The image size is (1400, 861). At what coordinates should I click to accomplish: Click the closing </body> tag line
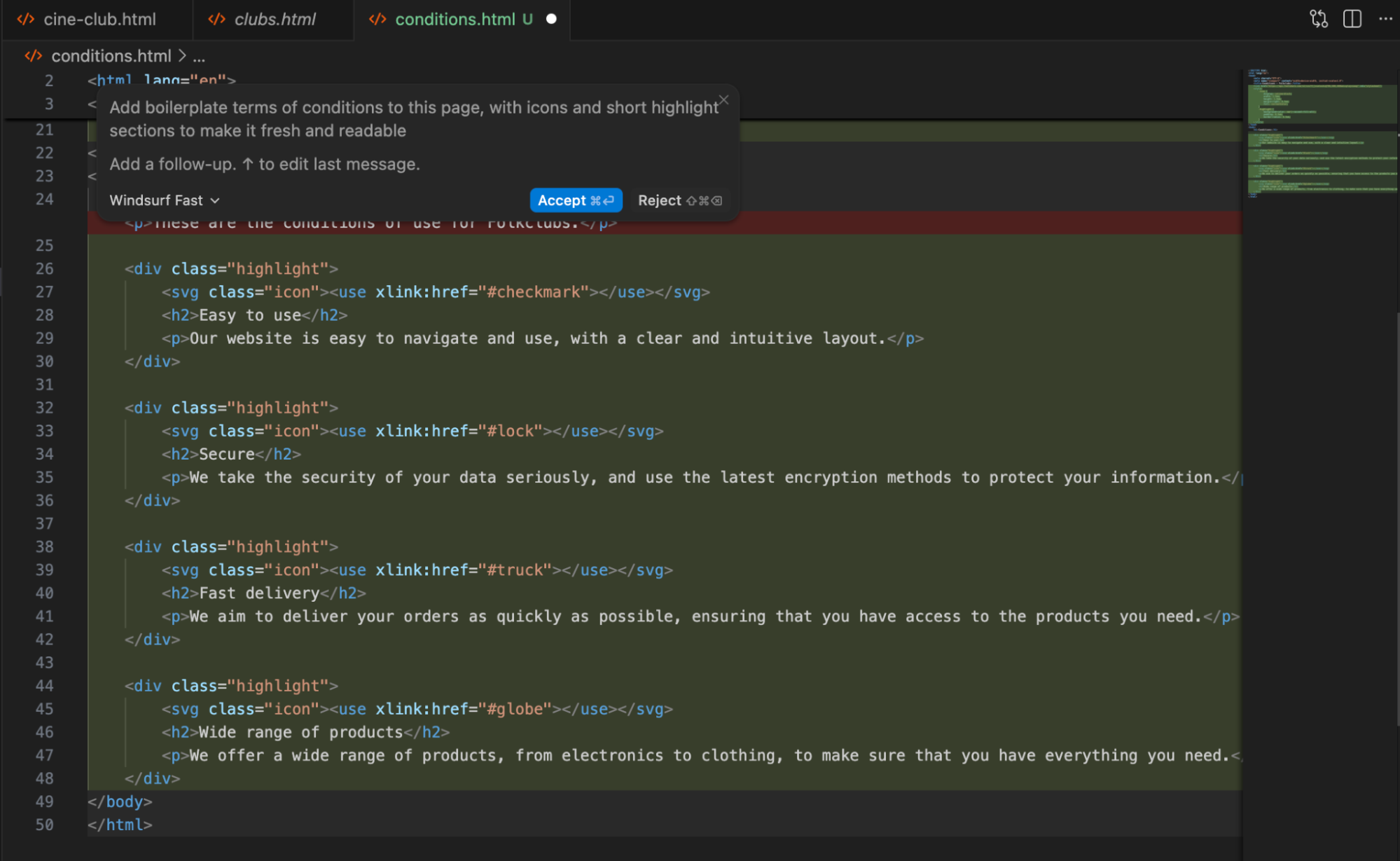[120, 801]
